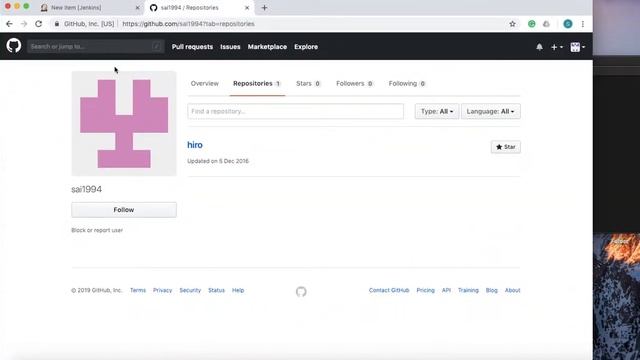The height and width of the screenshot is (360, 640).
Task: Open the Help footer link
Action: pyautogui.click(x=238, y=290)
